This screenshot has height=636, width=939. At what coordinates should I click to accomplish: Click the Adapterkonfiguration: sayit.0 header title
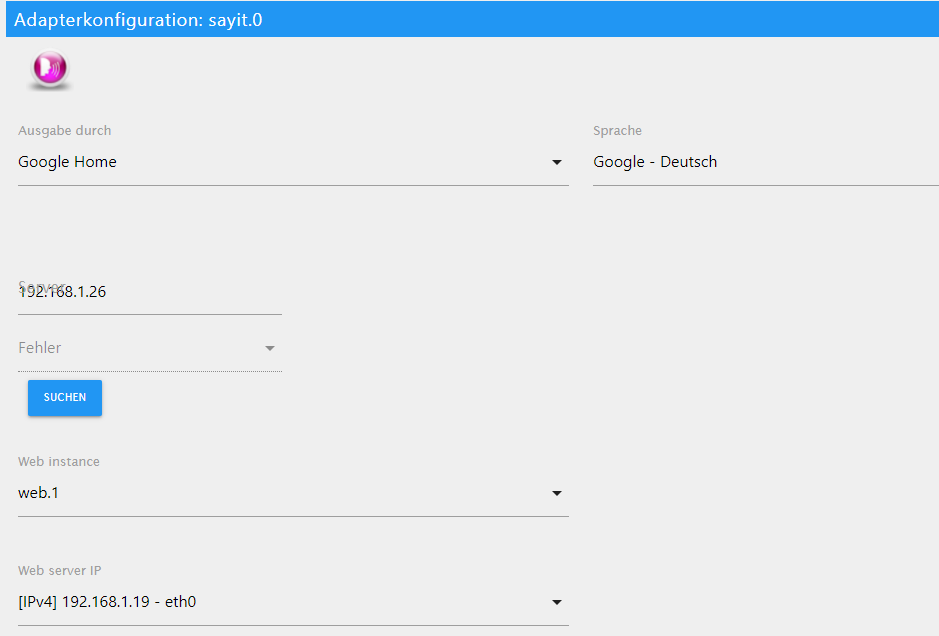pos(138,19)
